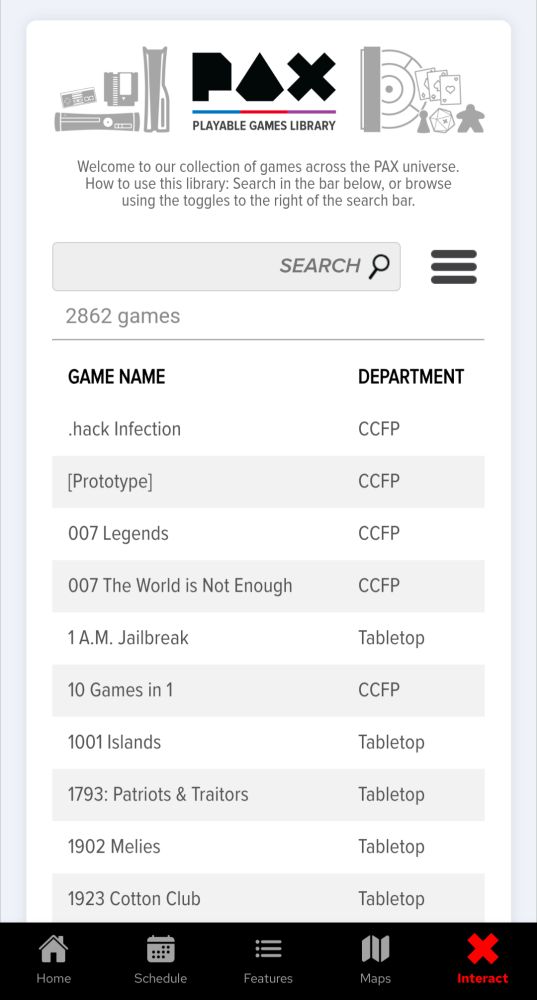Open the .hack Infection game row
Viewport: 537px width, 1000px height.
tap(268, 429)
